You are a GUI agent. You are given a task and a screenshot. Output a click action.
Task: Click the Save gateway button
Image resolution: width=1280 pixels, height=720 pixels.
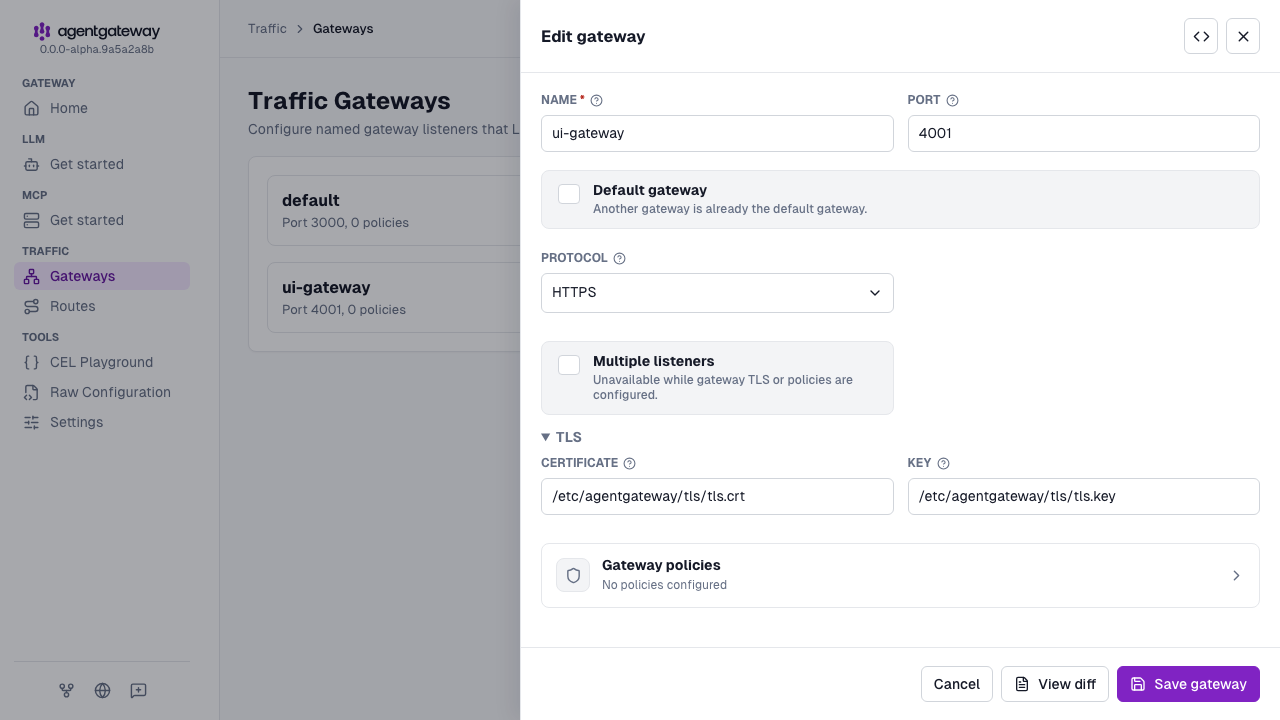click(1188, 684)
